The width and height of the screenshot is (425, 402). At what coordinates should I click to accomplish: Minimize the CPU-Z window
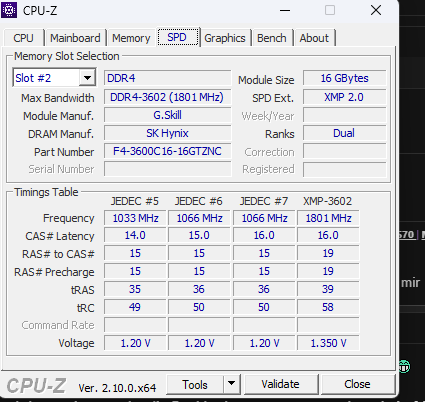[x=285, y=10]
